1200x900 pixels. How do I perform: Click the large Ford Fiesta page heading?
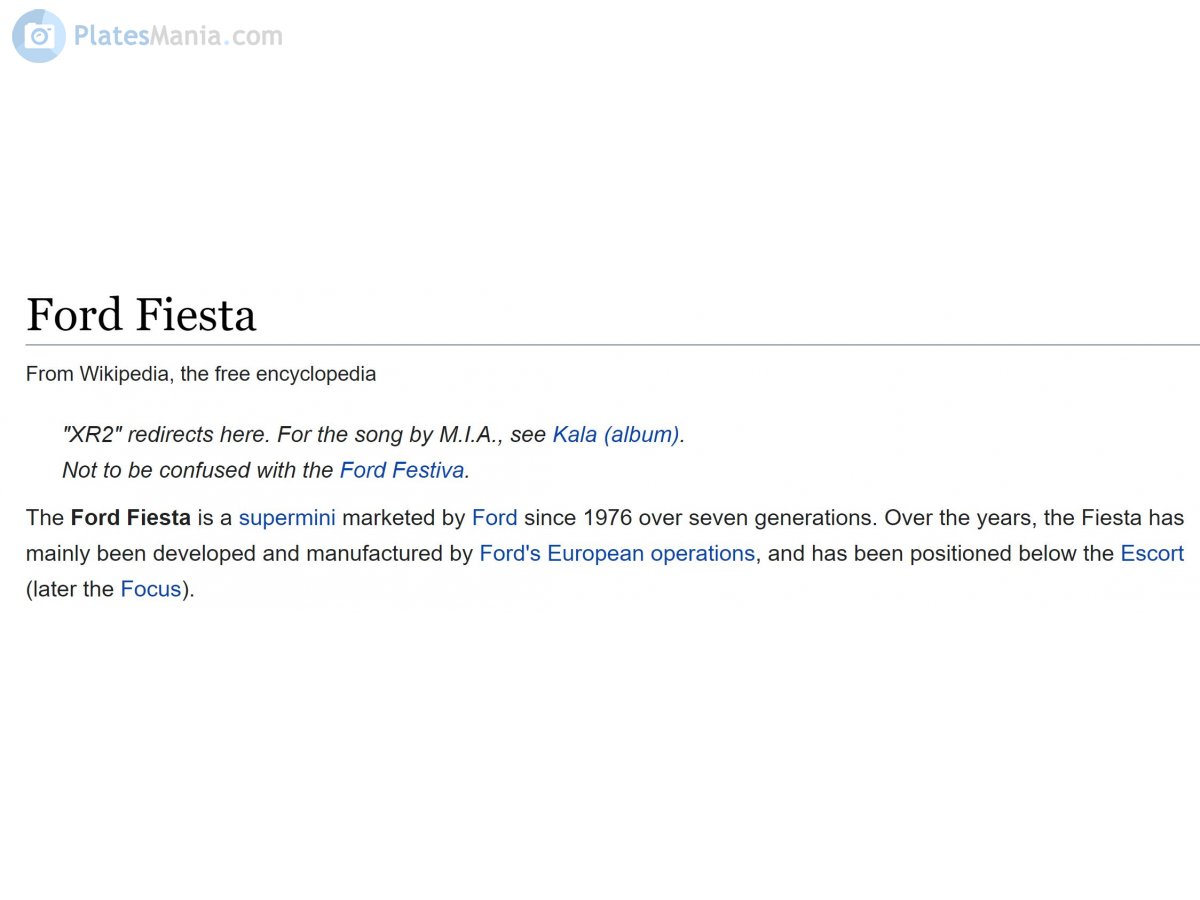click(141, 314)
